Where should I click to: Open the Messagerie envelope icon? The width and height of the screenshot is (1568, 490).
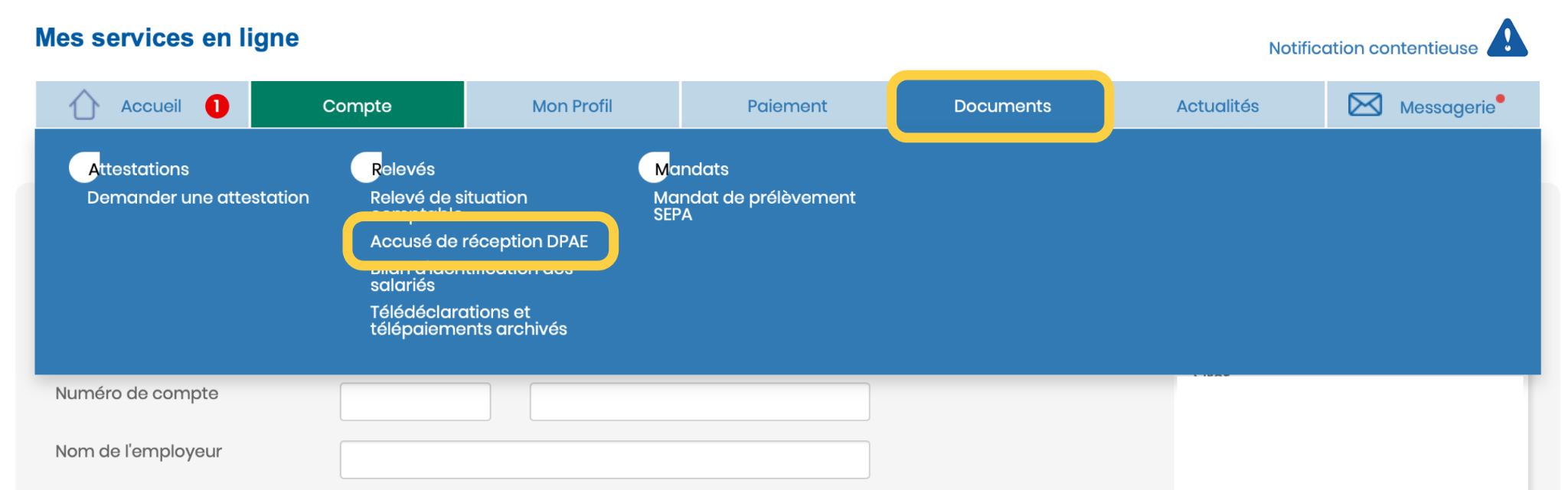point(1364,105)
